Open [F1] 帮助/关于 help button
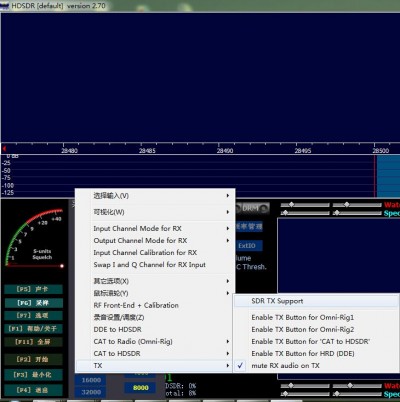Screen dimensions: 400x402 tap(33, 329)
